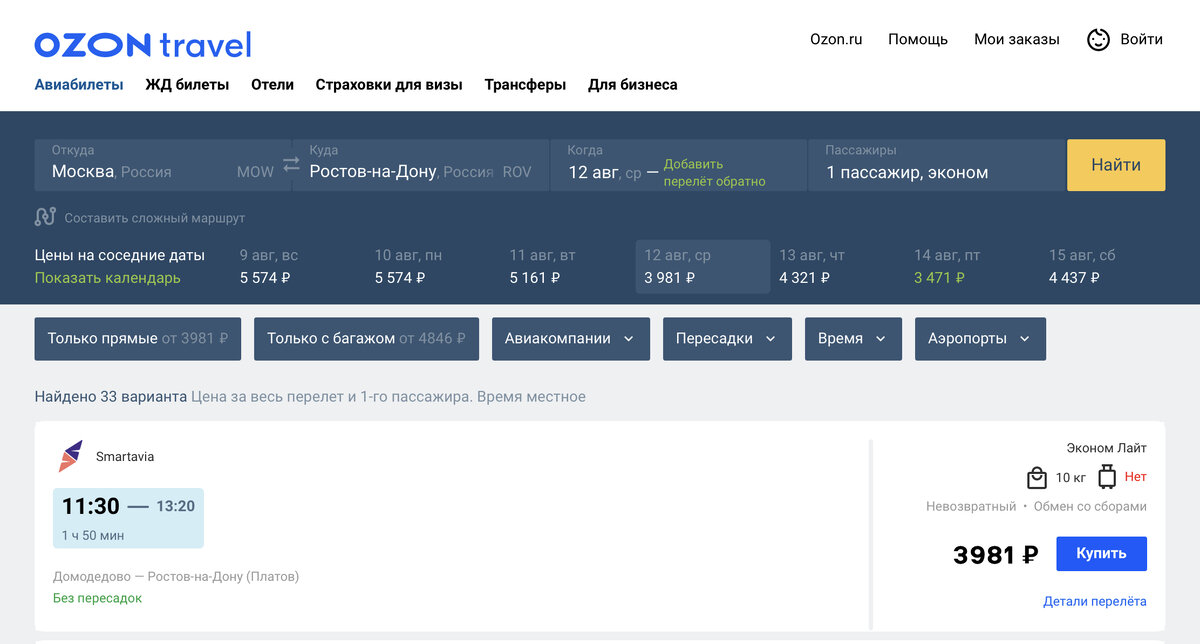Click the smiley profile icon near Войти
The width and height of the screenshot is (1200, 644).
pyautogui.click(x=1098, y=40)
